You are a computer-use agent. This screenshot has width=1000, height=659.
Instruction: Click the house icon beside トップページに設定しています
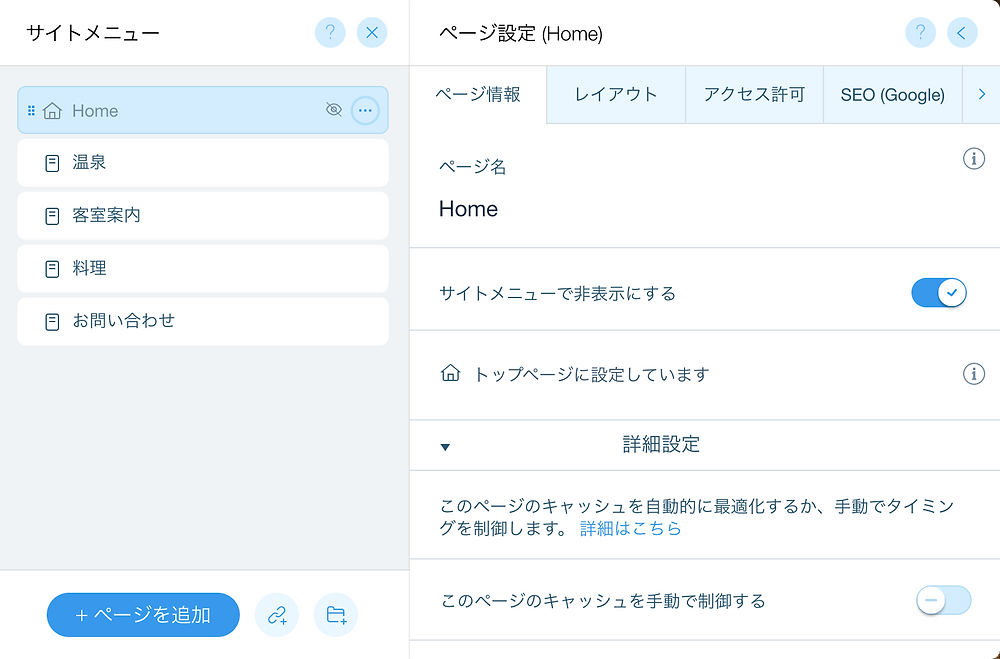pos(450,373)
